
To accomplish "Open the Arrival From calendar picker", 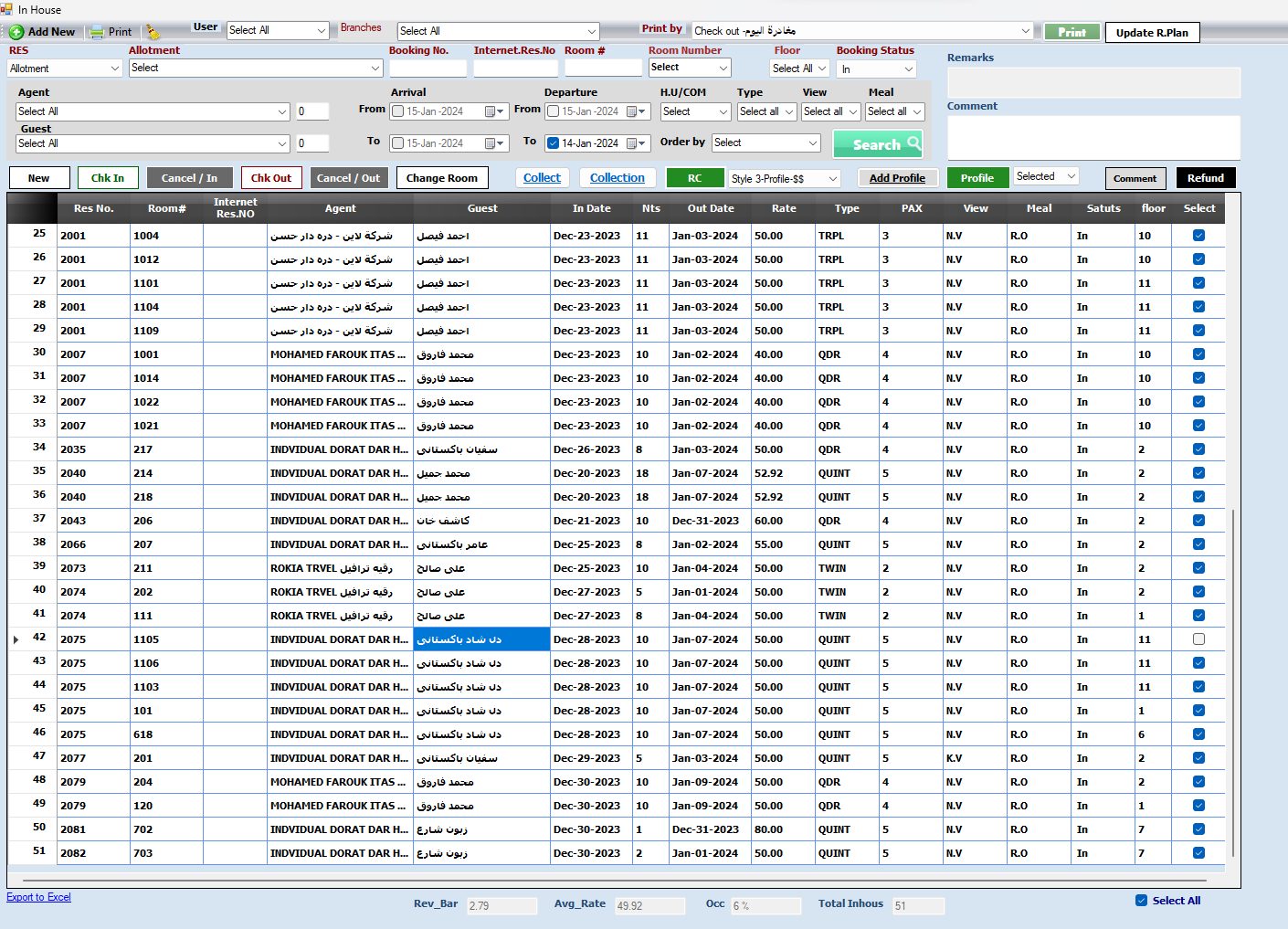I will (494, 111).
